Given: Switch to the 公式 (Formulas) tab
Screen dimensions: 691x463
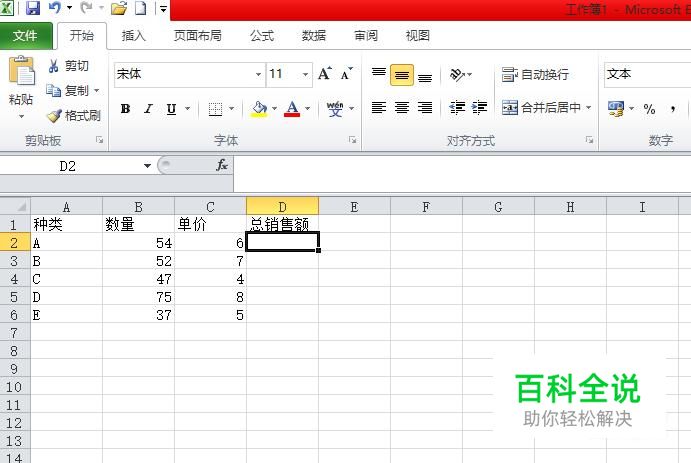Looking at the screenshot, I should 262,35.
